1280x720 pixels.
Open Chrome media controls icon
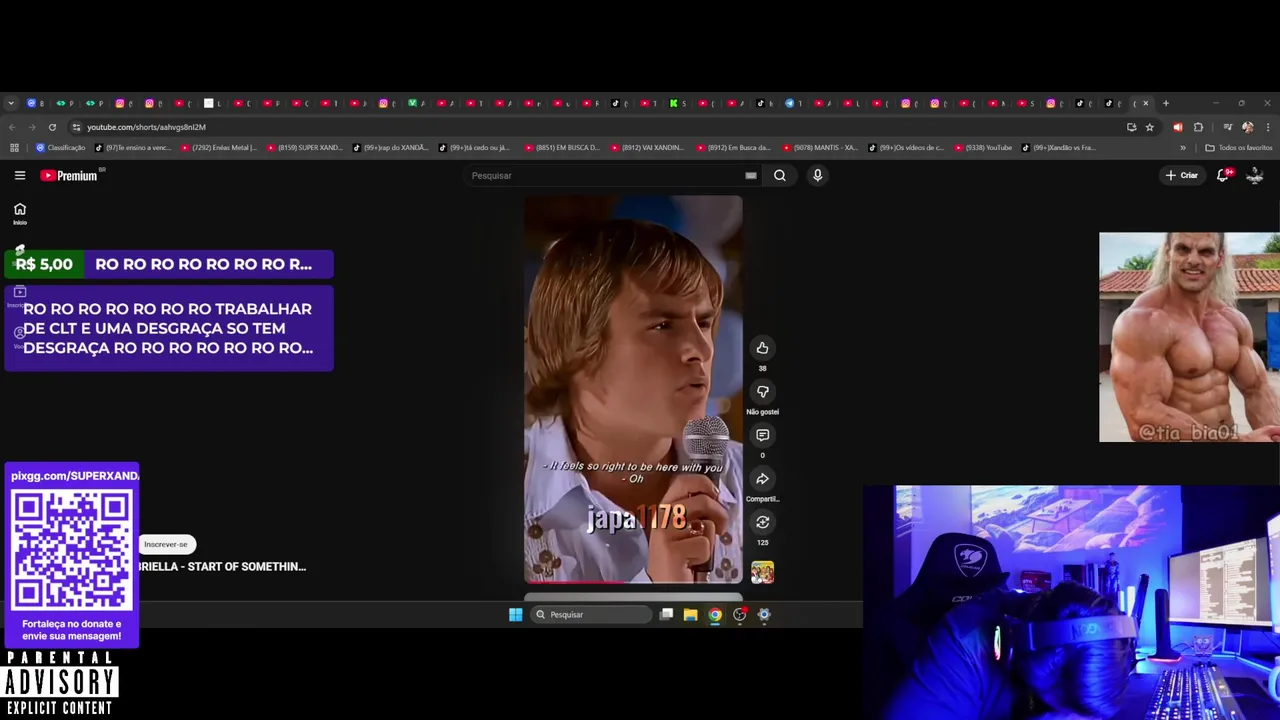click(x=1227, y=127)
